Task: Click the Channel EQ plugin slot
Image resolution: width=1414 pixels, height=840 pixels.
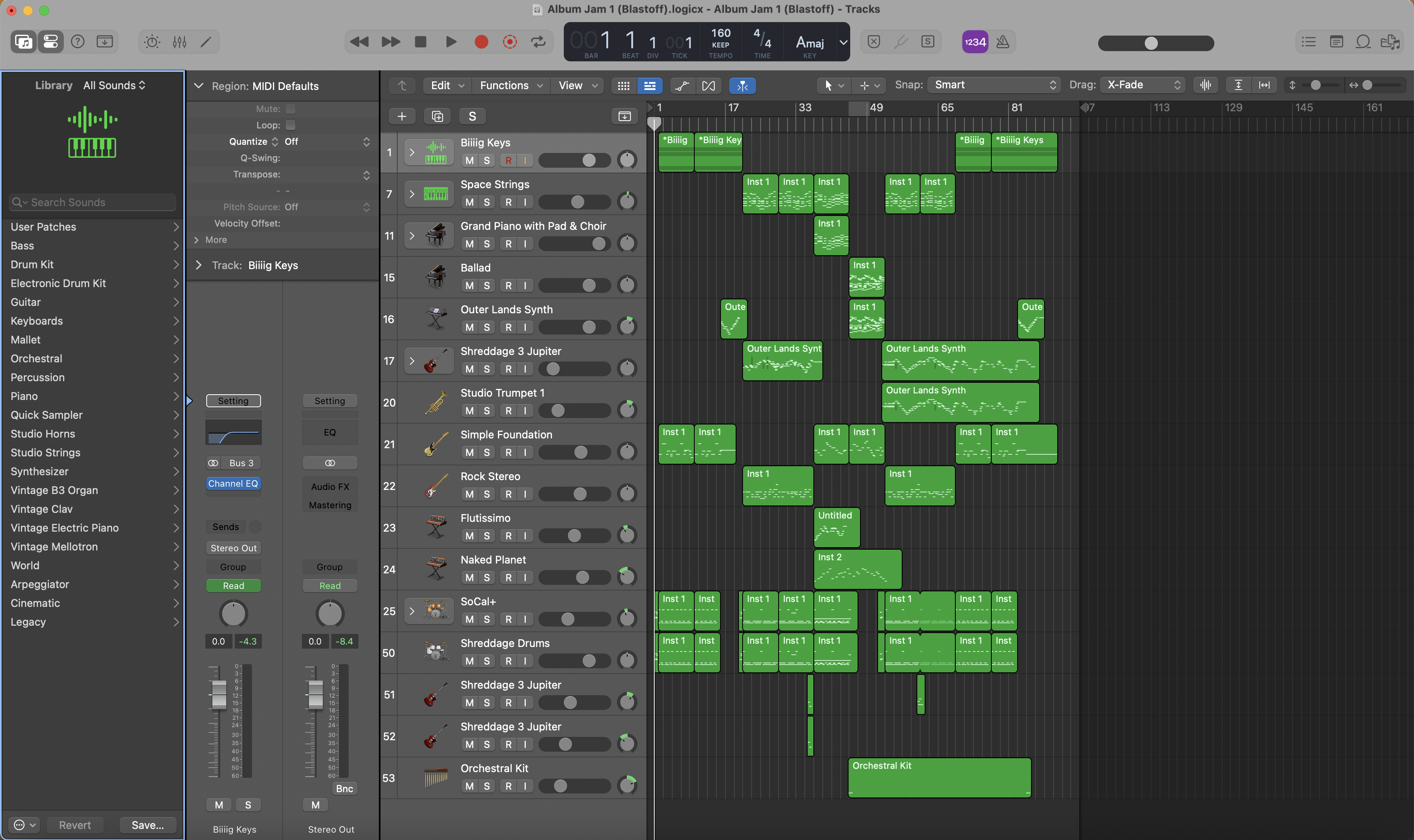Action: coord(233,483)
